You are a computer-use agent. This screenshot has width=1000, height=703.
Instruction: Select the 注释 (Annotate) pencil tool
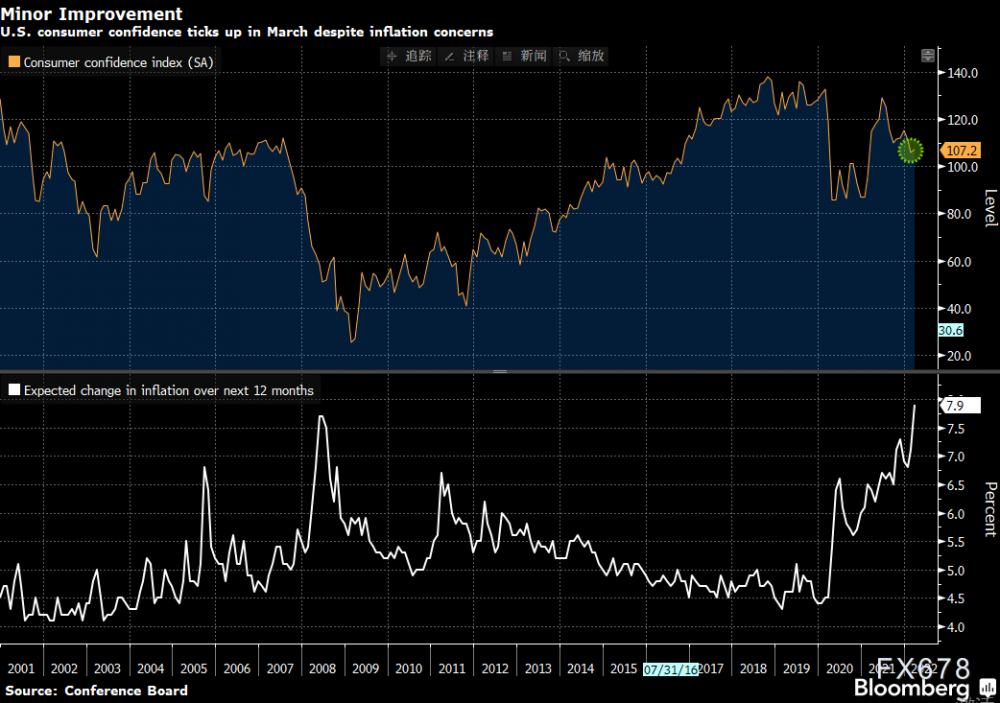click(467, 56)
